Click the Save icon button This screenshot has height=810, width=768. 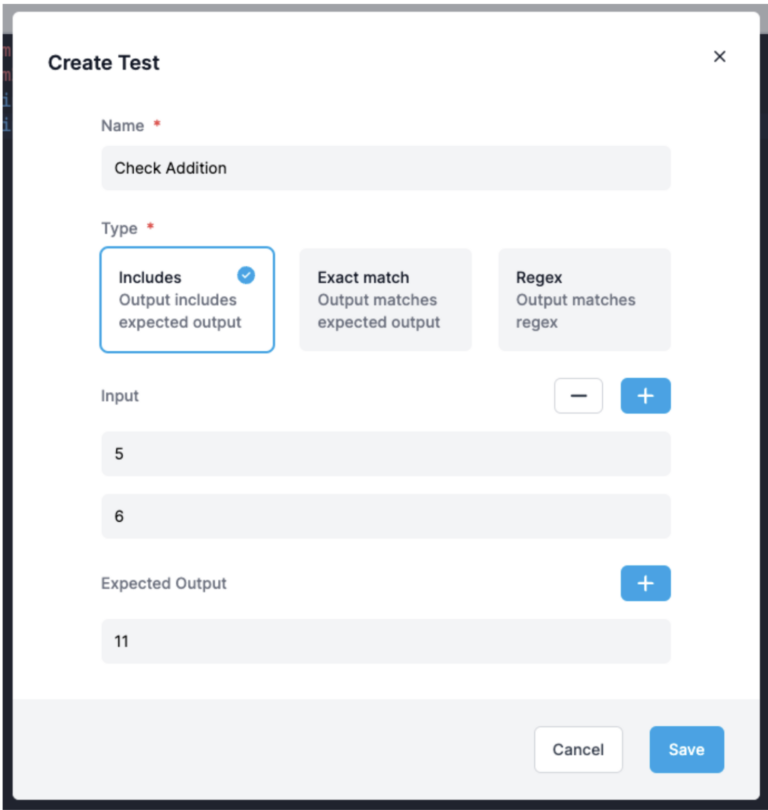coord(686,749)
